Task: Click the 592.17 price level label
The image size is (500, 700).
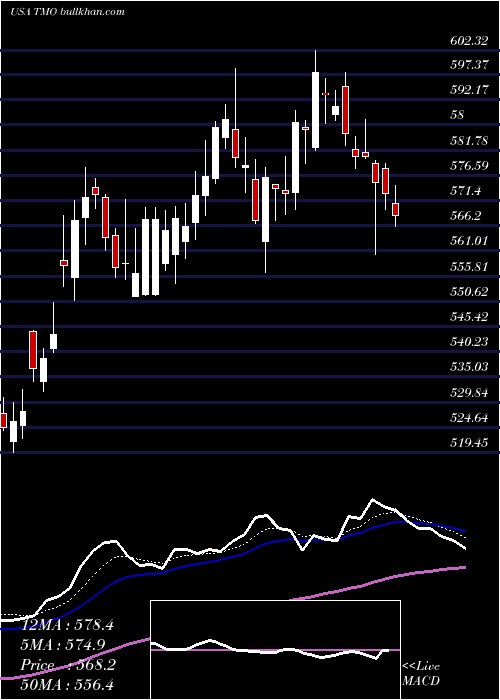Action: [x=468, y=90]
